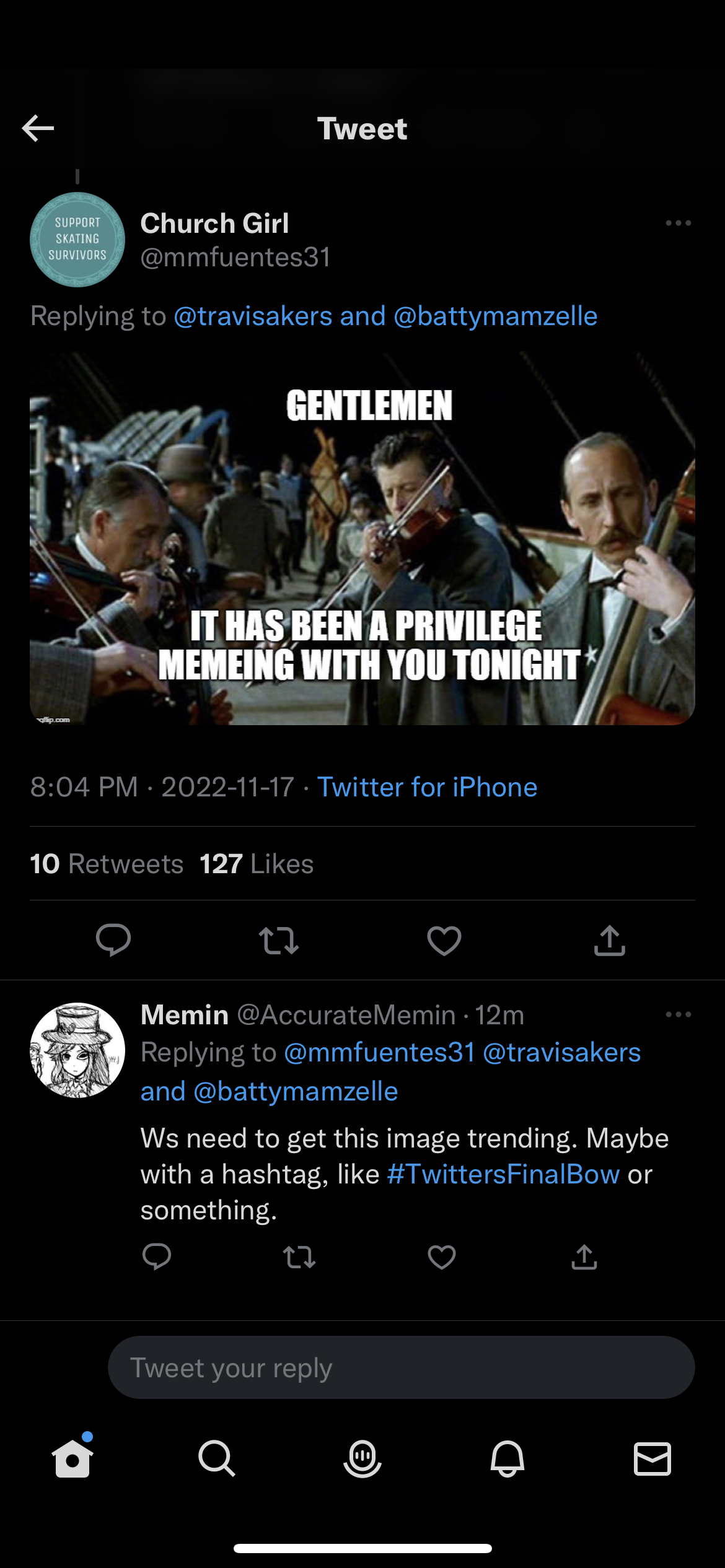Open the Notifications bell tab
725x1568 pixels.
click(507, 1458)
